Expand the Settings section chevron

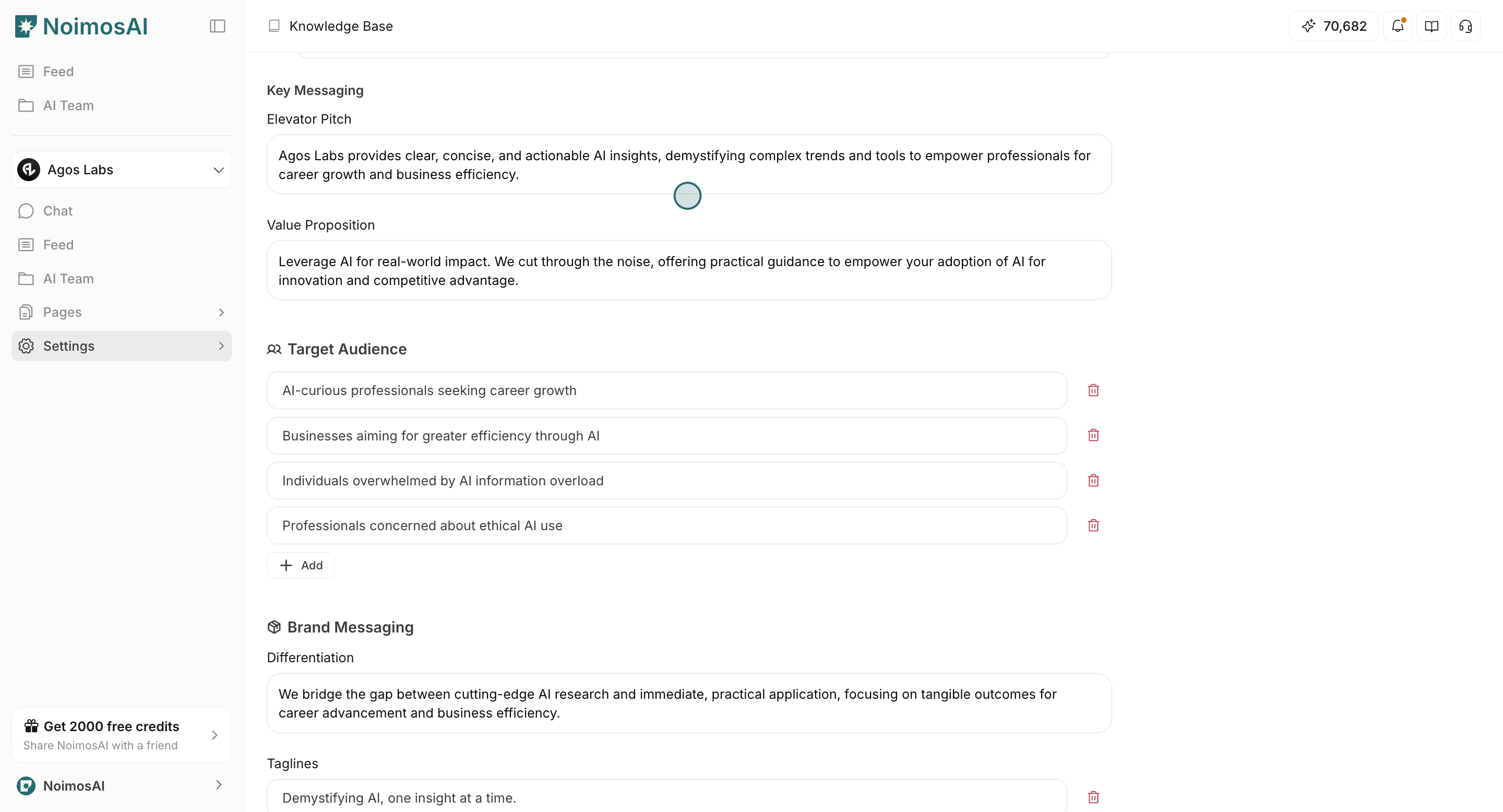pos(221,345)
